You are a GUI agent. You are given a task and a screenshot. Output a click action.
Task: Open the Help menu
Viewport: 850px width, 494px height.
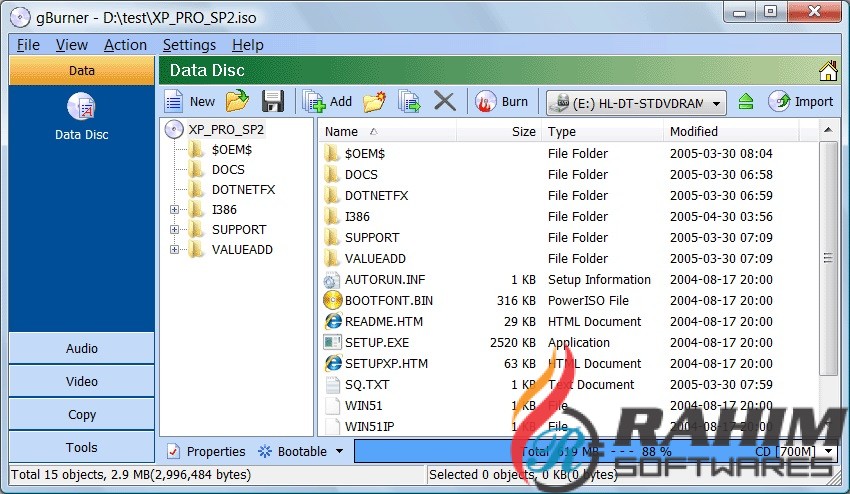[248, 45]
